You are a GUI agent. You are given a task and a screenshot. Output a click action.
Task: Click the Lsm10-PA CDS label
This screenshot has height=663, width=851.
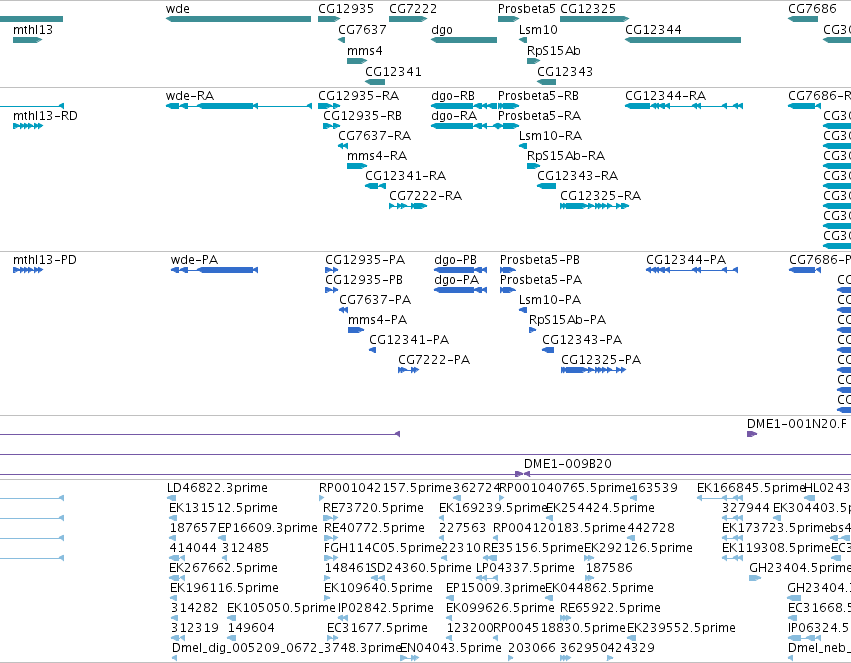(550, 300)
